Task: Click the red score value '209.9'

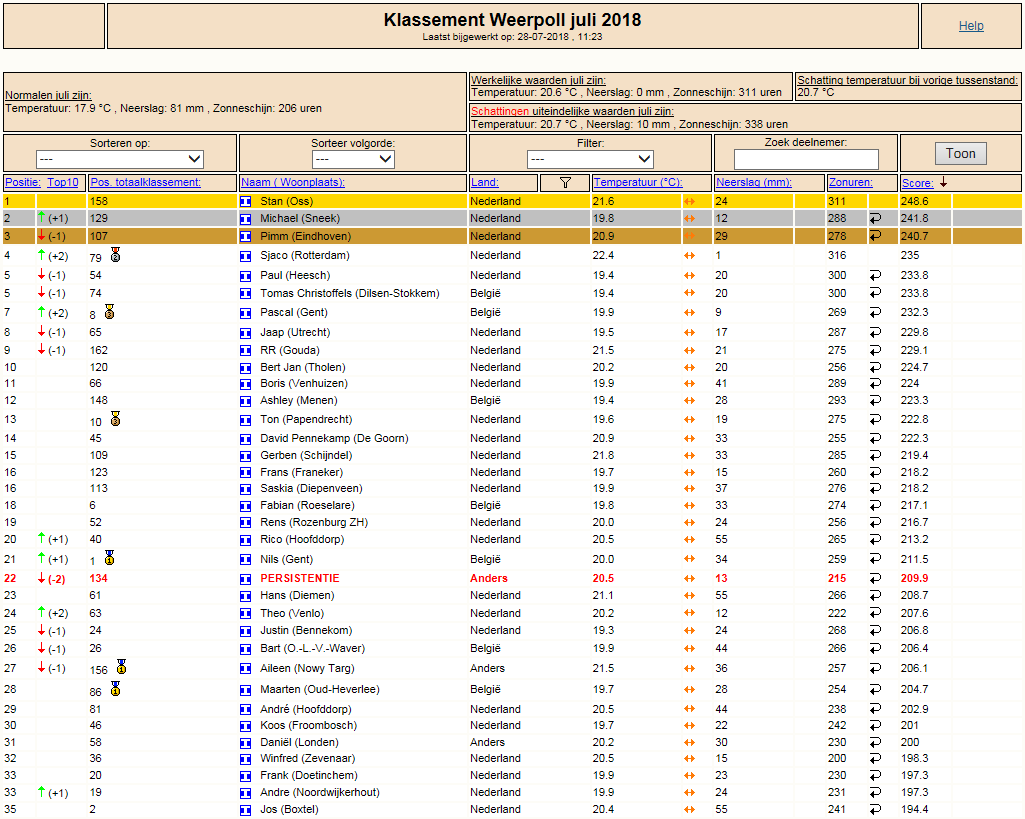Action: point(915,578)
